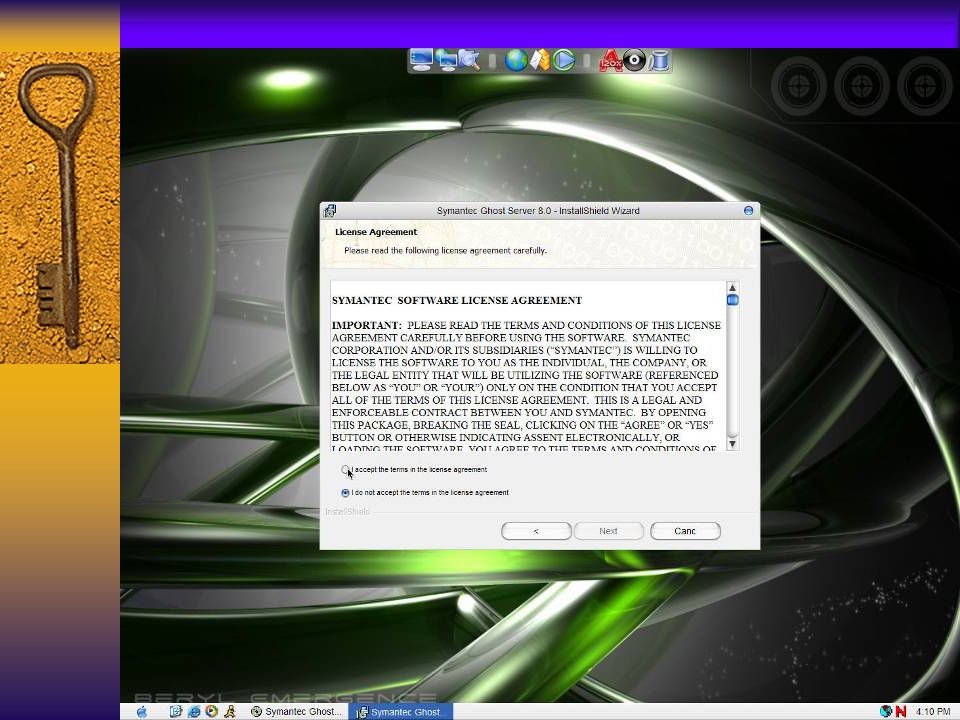The width and height of the screenshot is (960, 720).
Task: Open the network computers dock icon
Action: coord(447,60)
